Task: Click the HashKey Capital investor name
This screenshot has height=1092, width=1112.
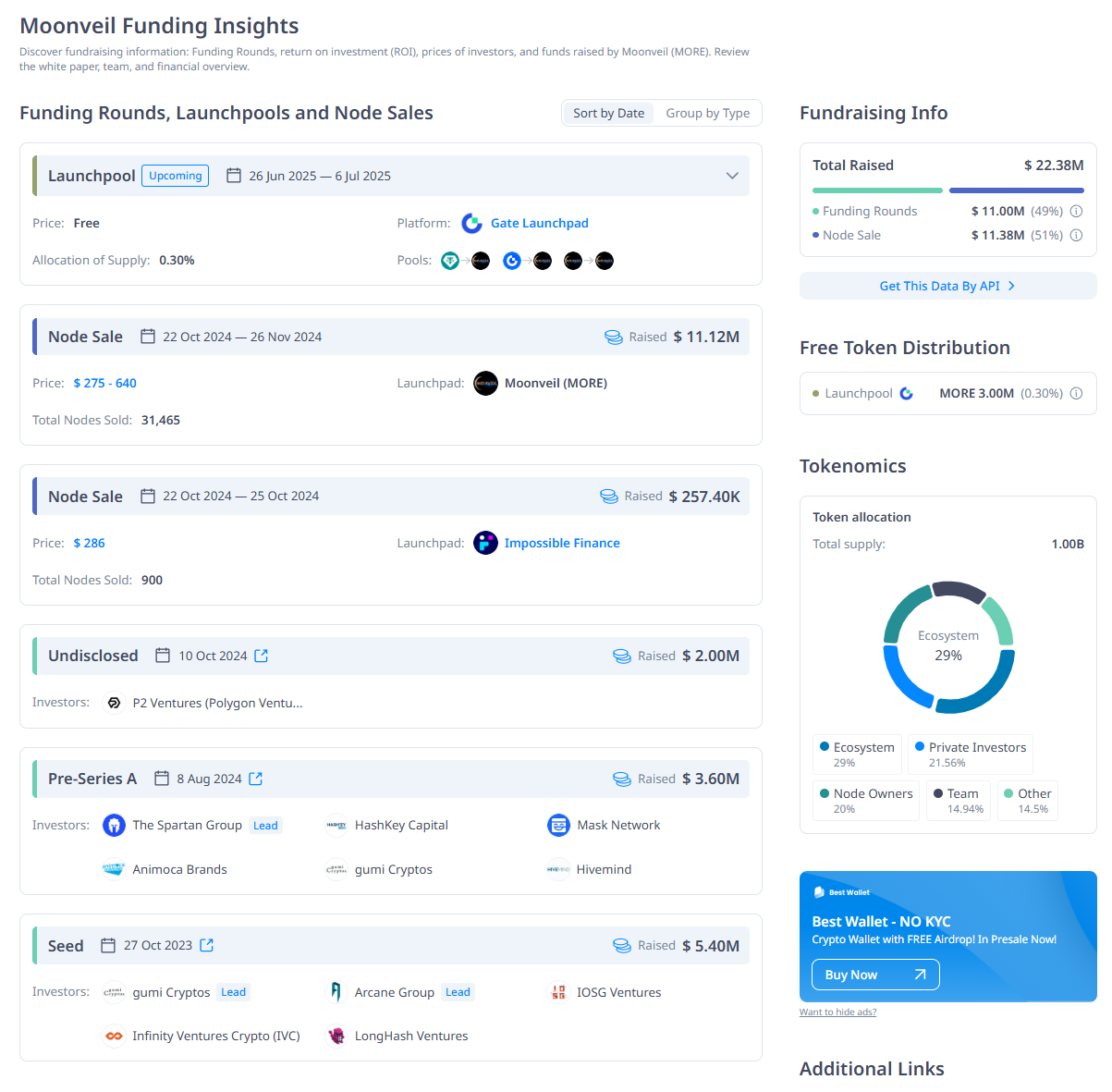Action: [401, 825]
